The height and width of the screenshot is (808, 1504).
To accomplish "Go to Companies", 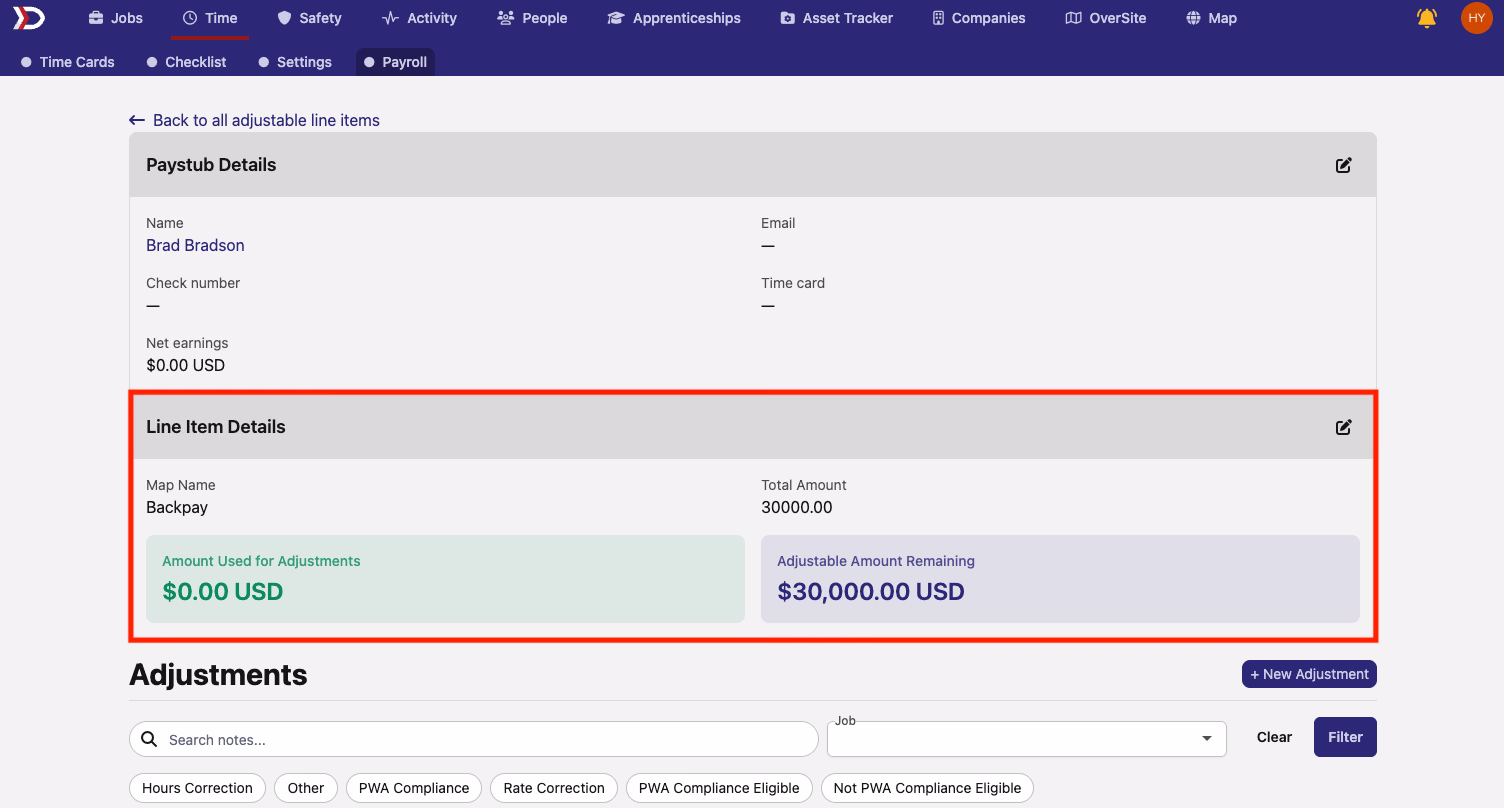I will tap(978, 18).
